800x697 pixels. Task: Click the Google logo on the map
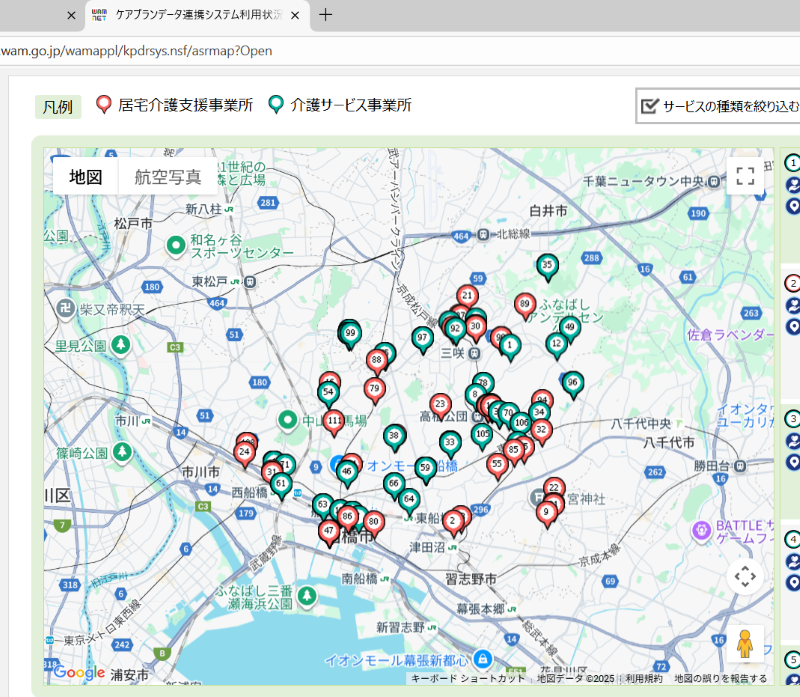(79, 672)
